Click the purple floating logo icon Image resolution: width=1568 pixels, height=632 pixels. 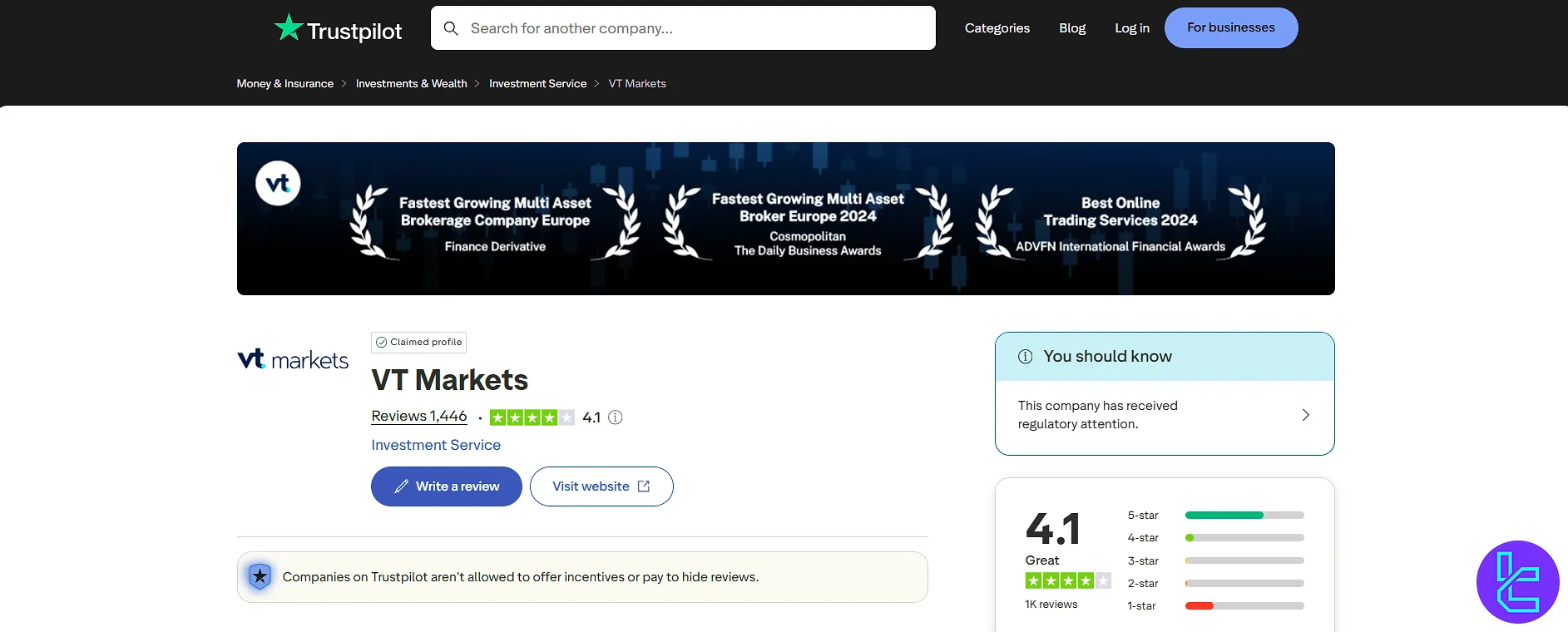click(x=1517, y=582)
